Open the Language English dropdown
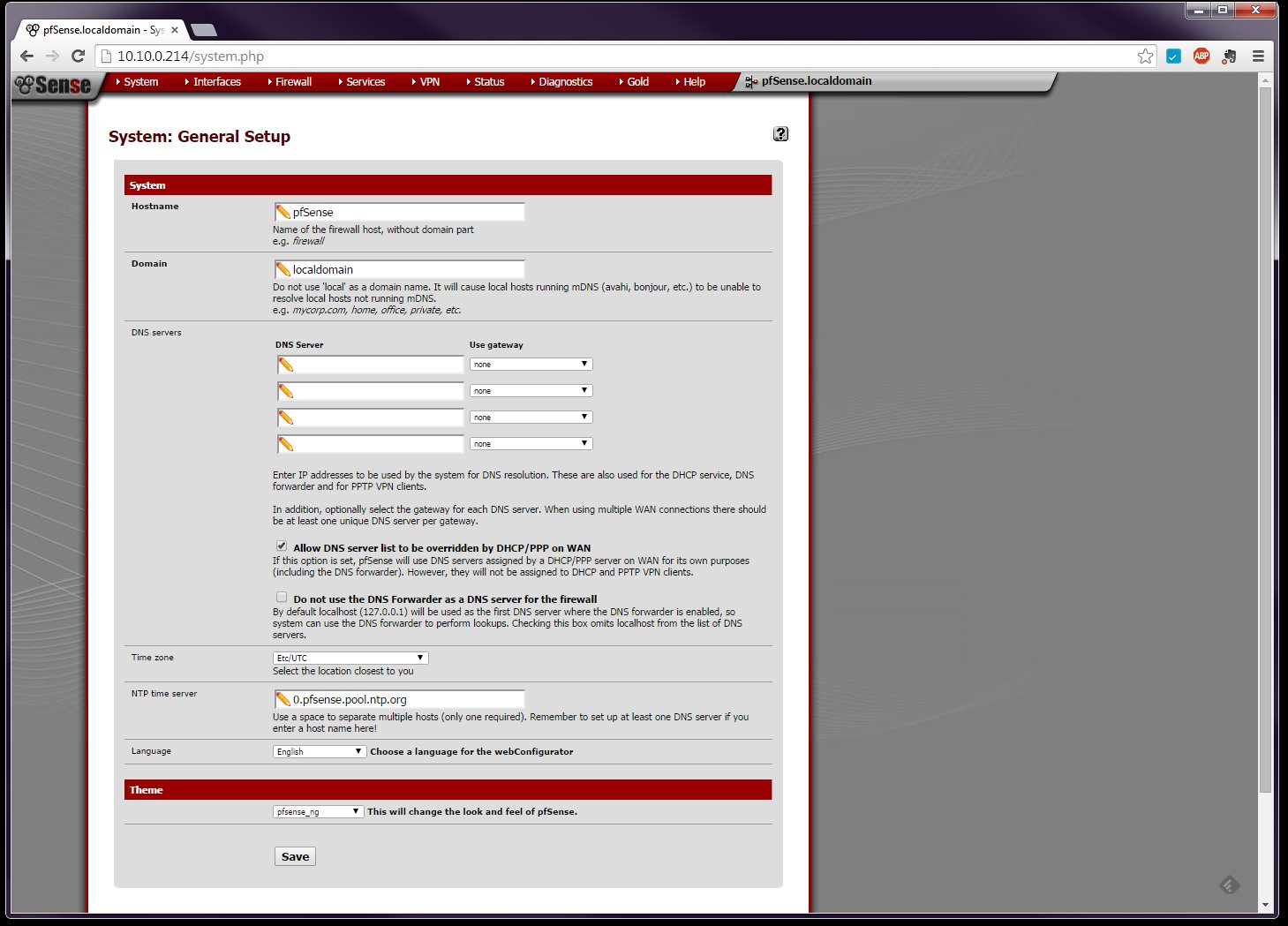This screenshot has height=926, width=1288. point(319,751)
